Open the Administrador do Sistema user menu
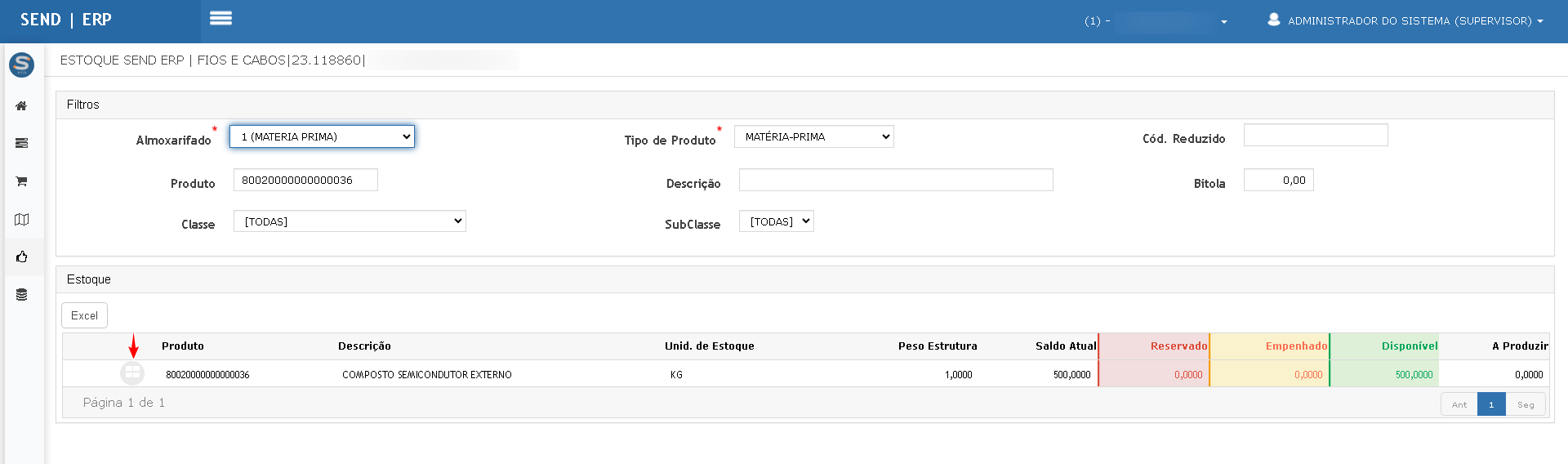 1405,20
